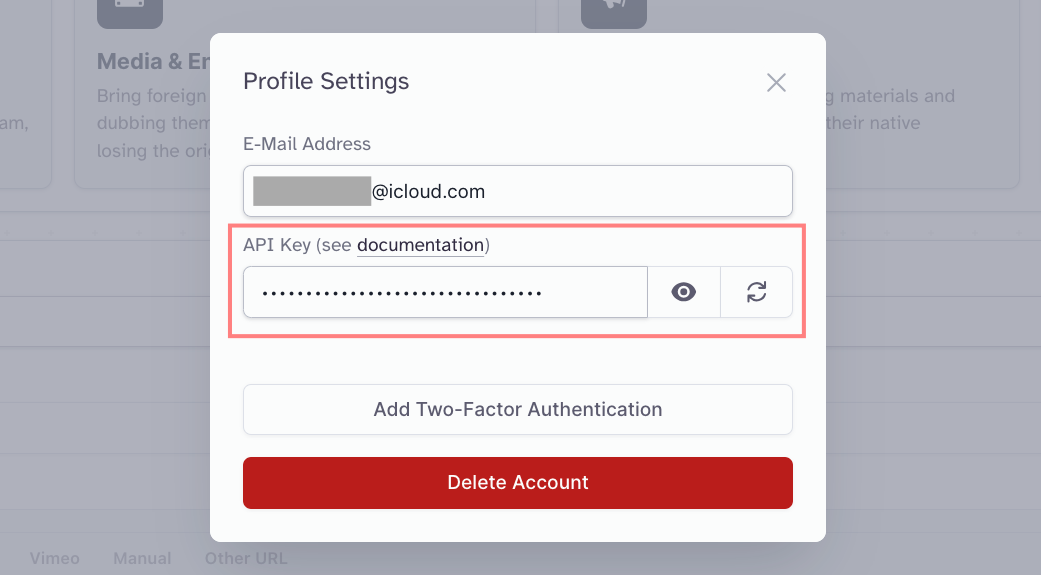Click the megaphone icon on right card
This screenshot has height=575, width=1041.
(x=614, y=12)
